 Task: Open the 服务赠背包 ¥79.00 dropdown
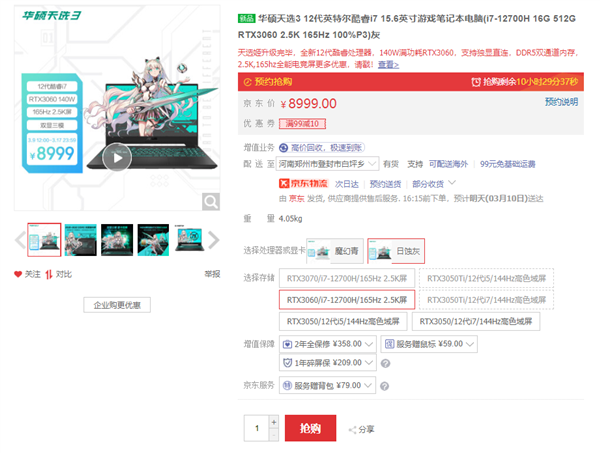(327, 385)
